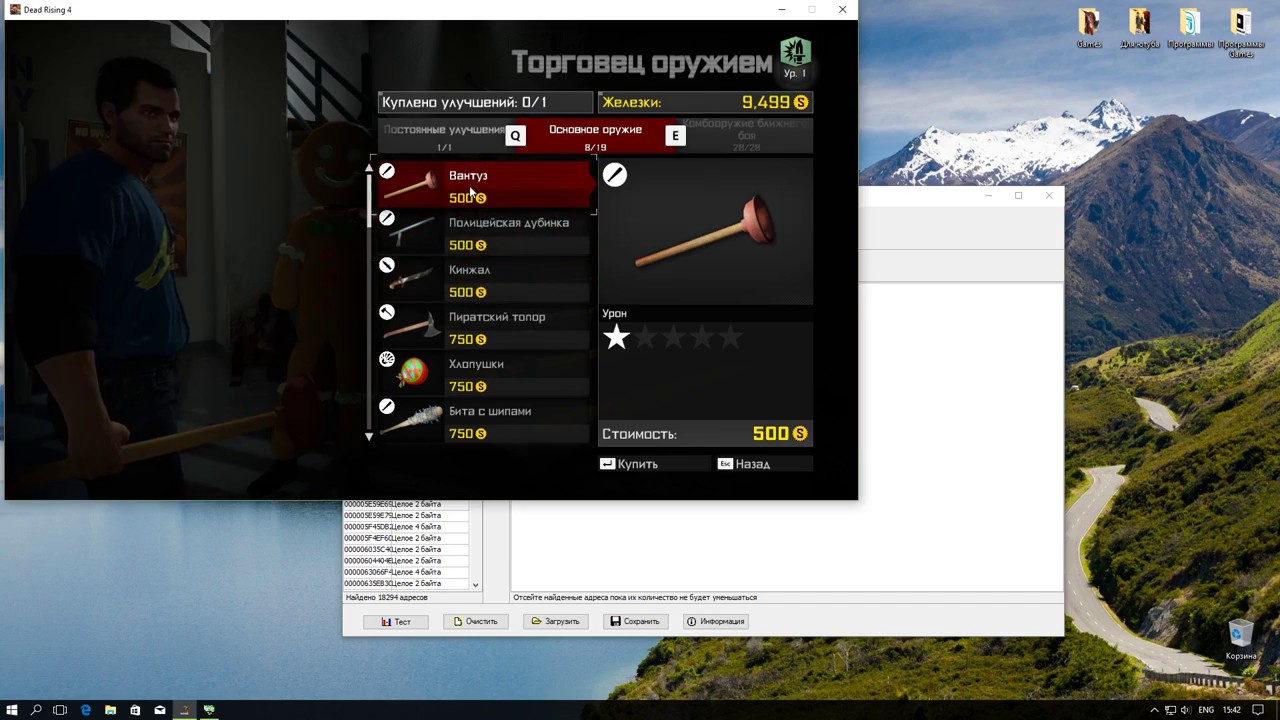This screenshot has height=720, width=1280.
Task: Open the Windows Start menu
Action: [12, 710]
